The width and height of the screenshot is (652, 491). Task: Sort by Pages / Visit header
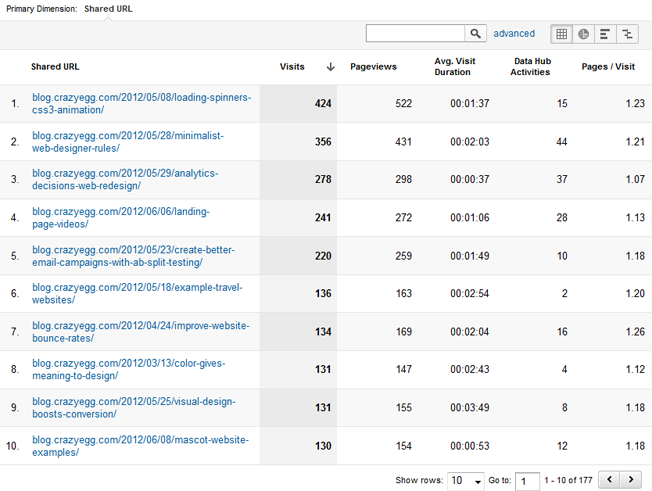[x=608, y=67]
